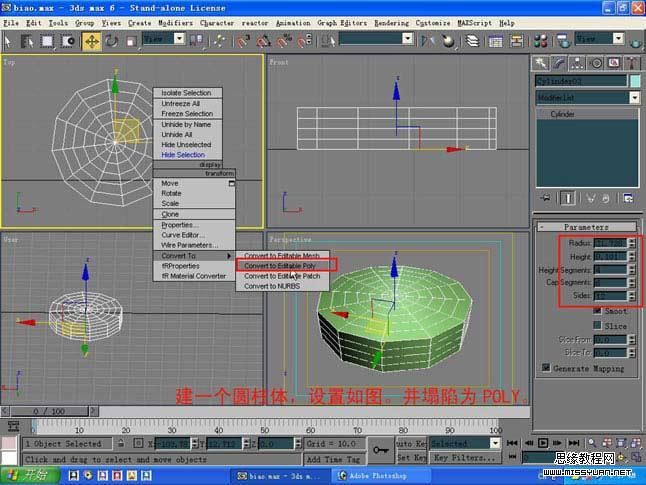Click Radius spinner arrows
This screenshot has width=646, height=485.
(x=632, y=243)
